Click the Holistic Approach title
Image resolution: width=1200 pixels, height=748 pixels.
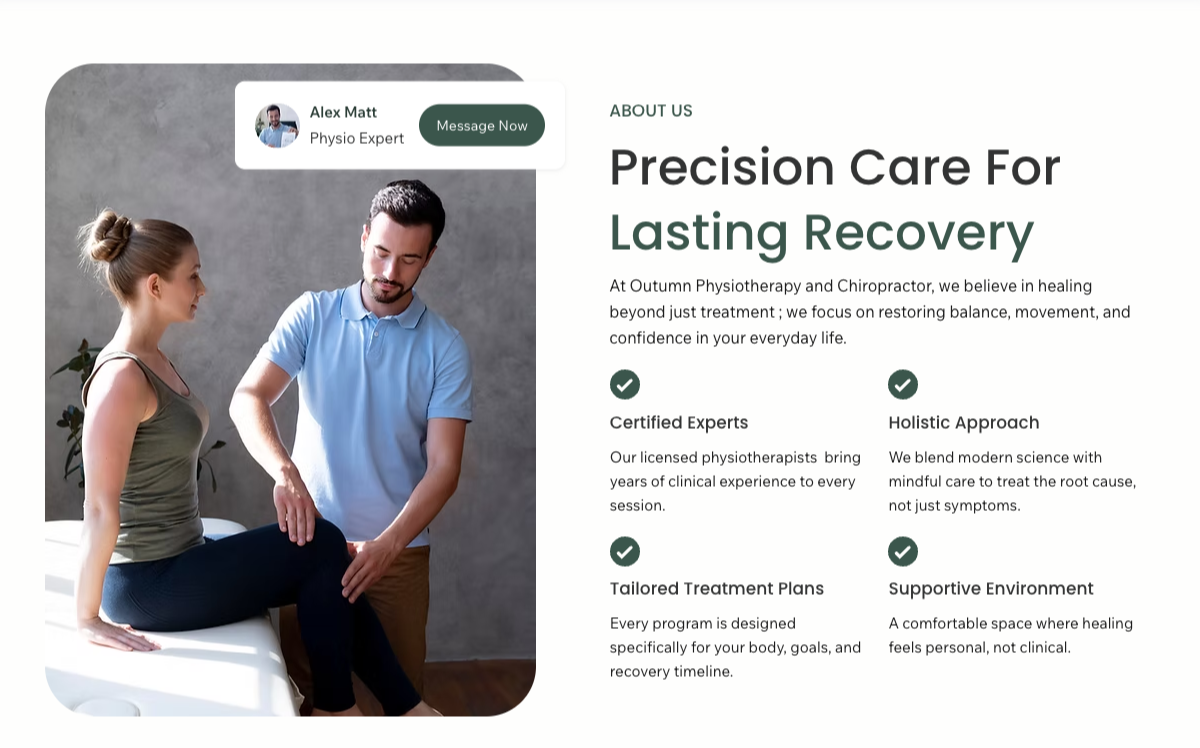[x=964, y=423]
